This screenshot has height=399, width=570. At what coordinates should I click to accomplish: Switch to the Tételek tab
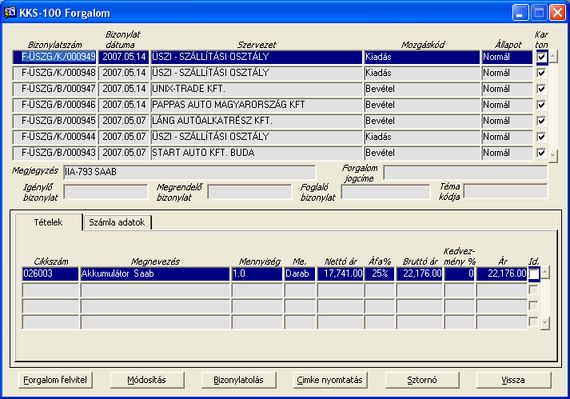point(48,222)
